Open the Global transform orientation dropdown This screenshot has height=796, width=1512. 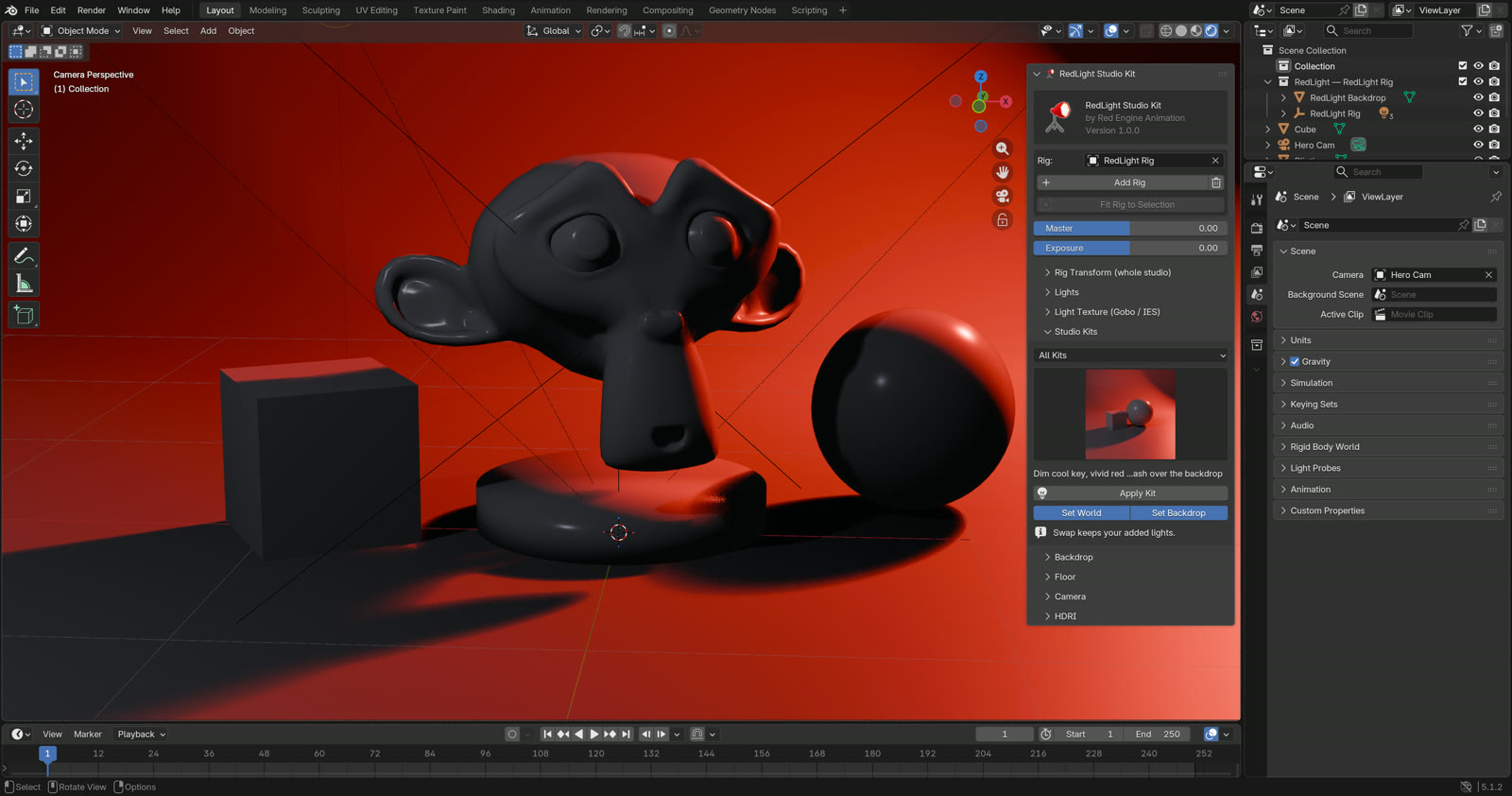tap(554, 31)
